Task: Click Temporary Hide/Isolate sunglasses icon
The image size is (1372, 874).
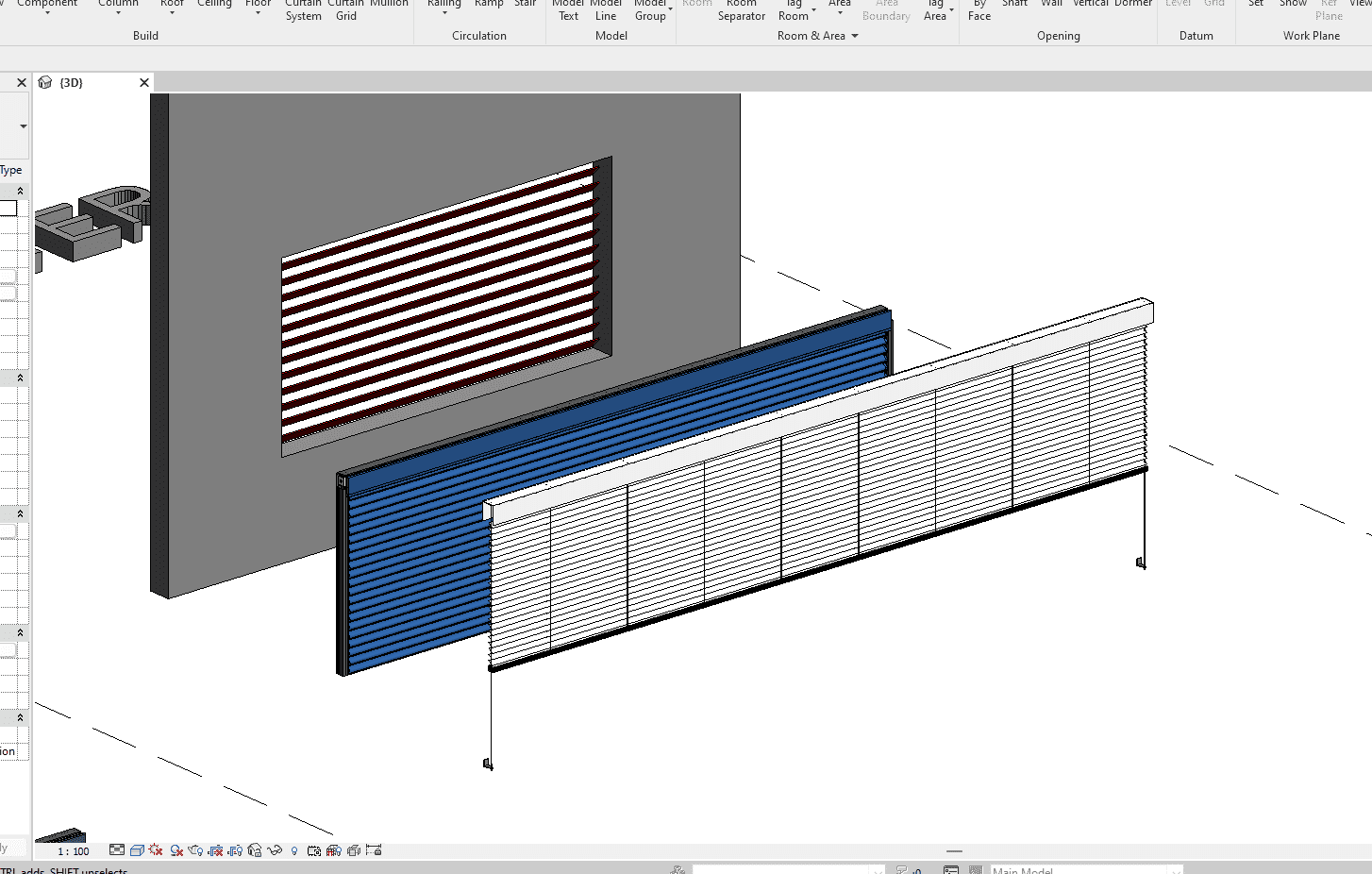Action: tap(275, 850)
